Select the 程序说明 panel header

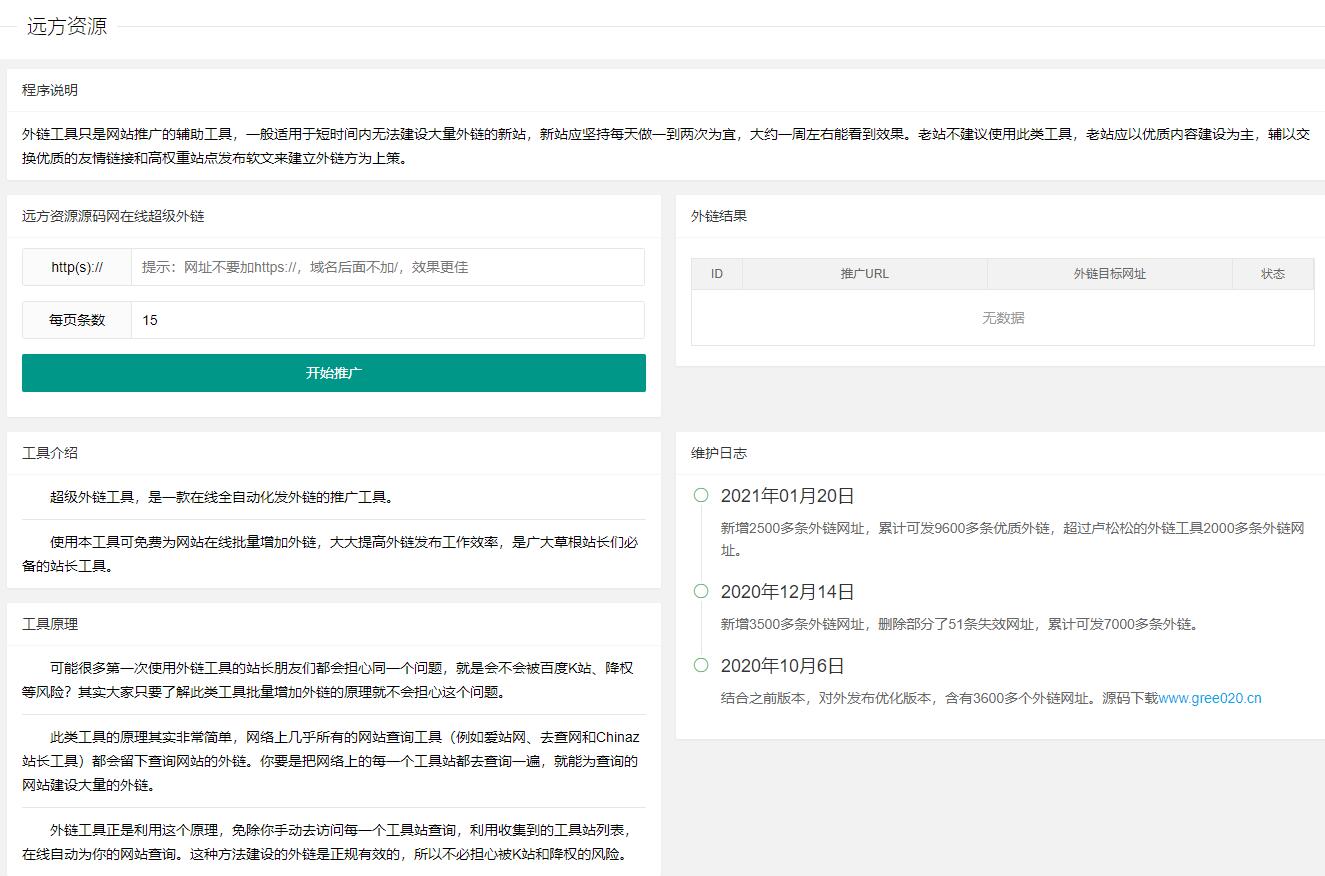coord(50,90)
